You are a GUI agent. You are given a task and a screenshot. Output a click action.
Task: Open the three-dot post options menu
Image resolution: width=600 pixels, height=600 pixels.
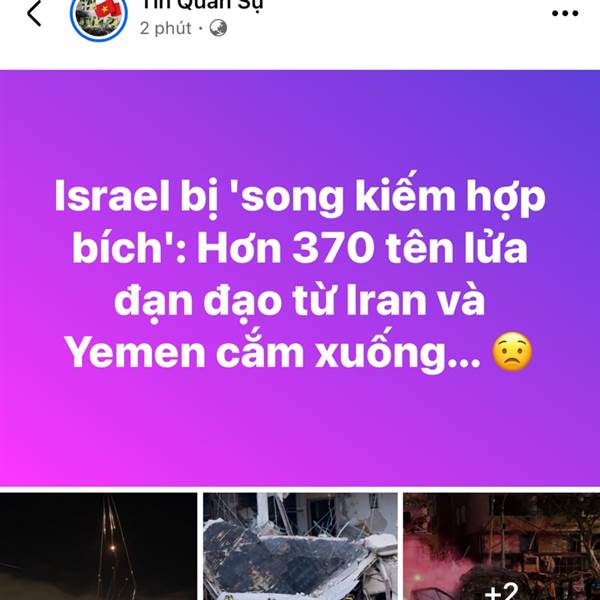pyautogui.click(x=565, y=13)
